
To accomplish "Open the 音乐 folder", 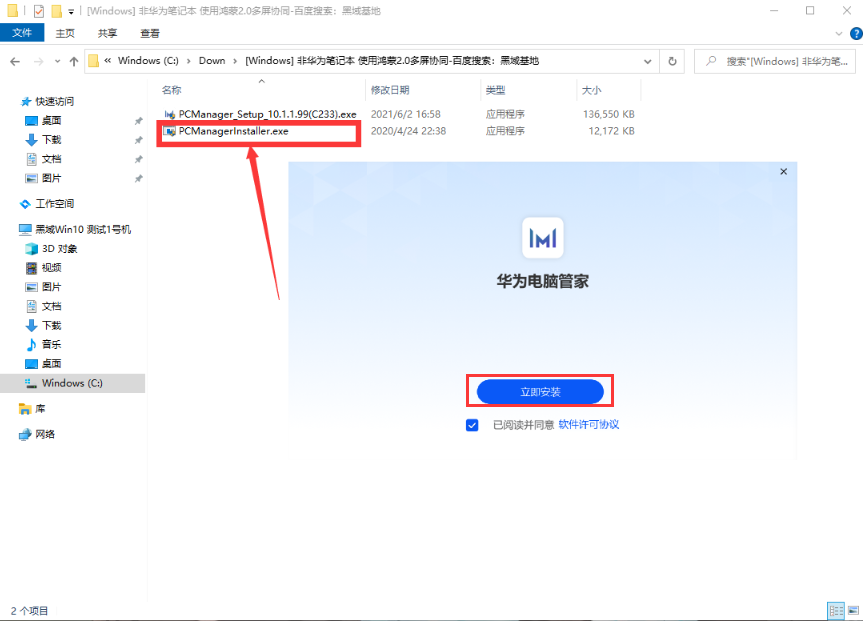I will (x=51, y=345).
